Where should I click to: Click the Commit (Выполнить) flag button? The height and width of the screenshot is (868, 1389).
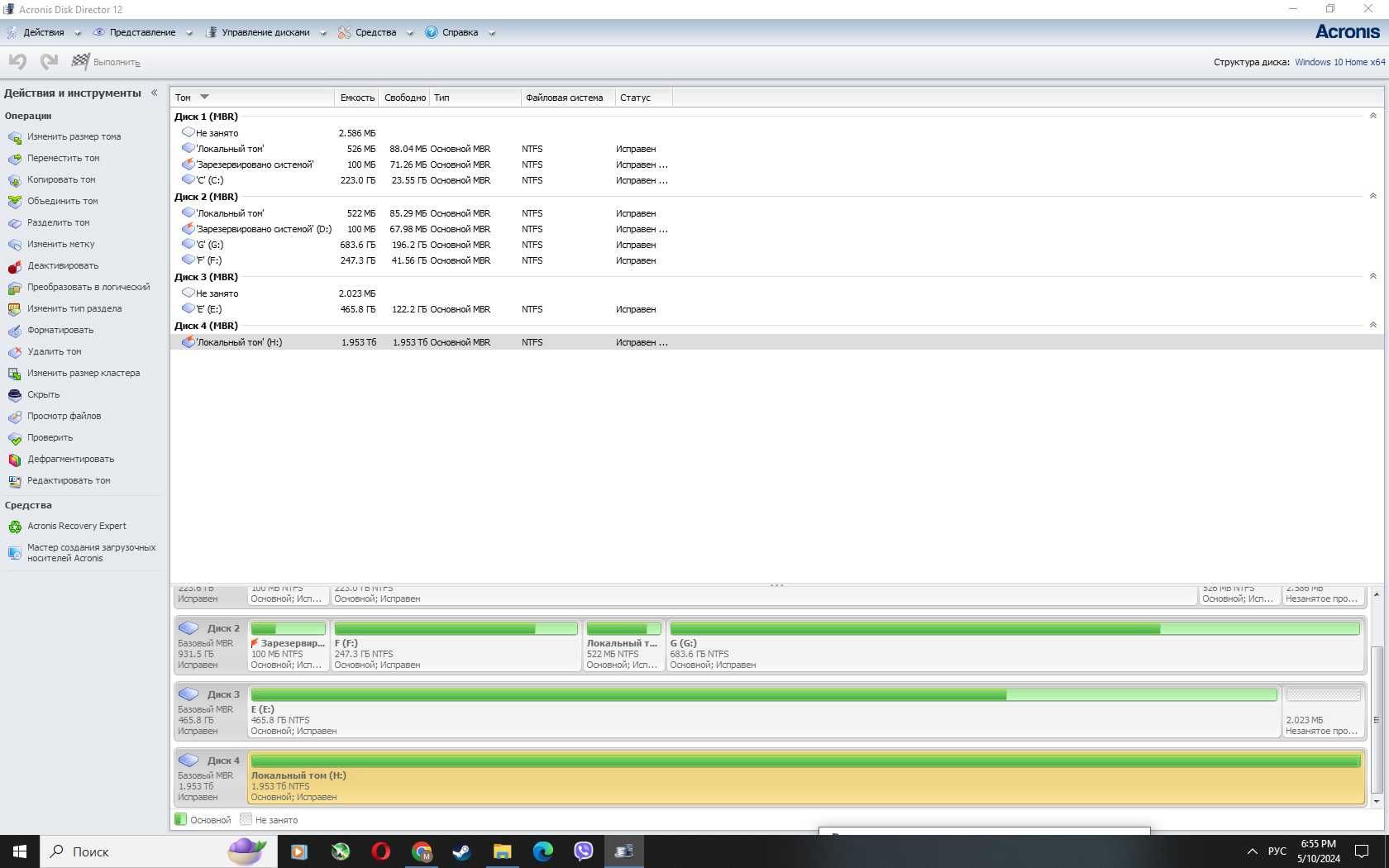coord(106,62)
